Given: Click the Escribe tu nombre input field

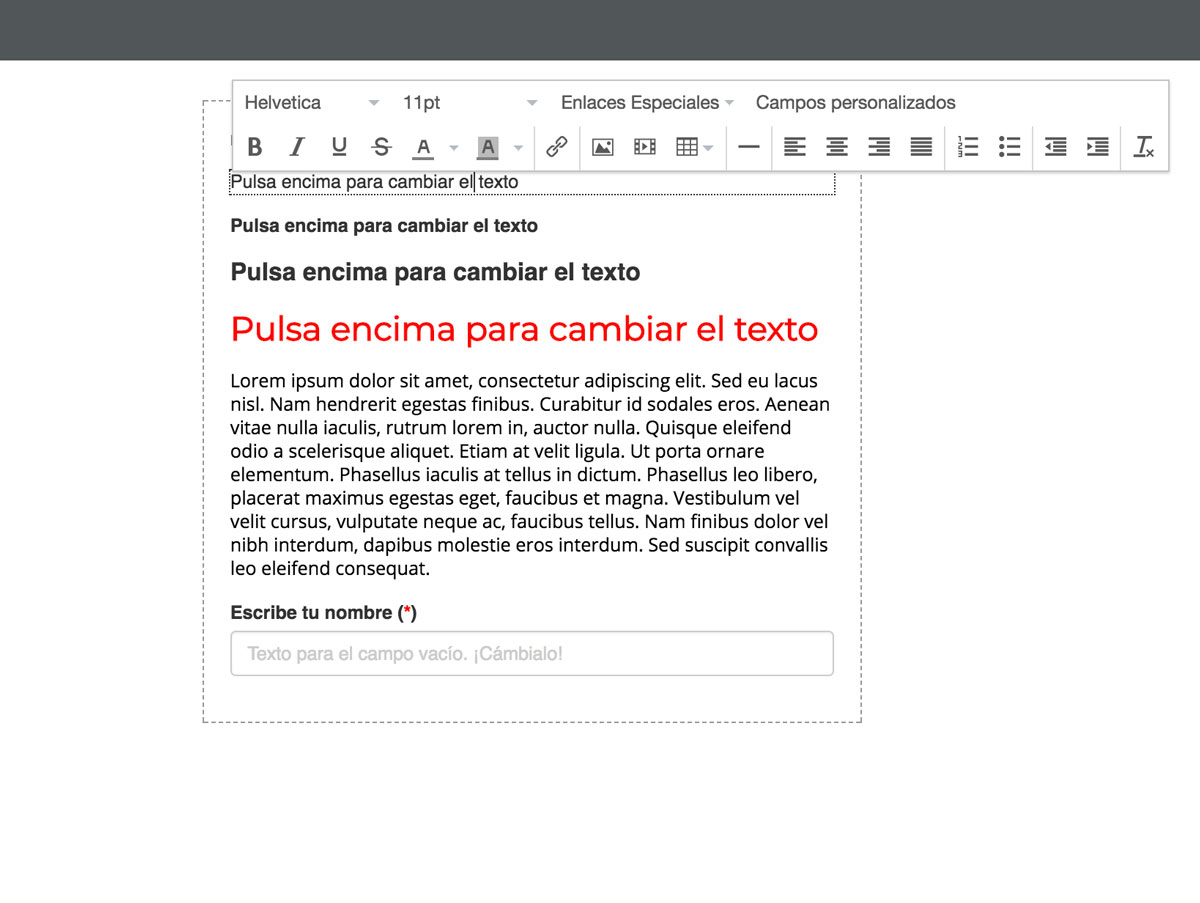Looking at the screenshot, I should [x=532, y=654].
